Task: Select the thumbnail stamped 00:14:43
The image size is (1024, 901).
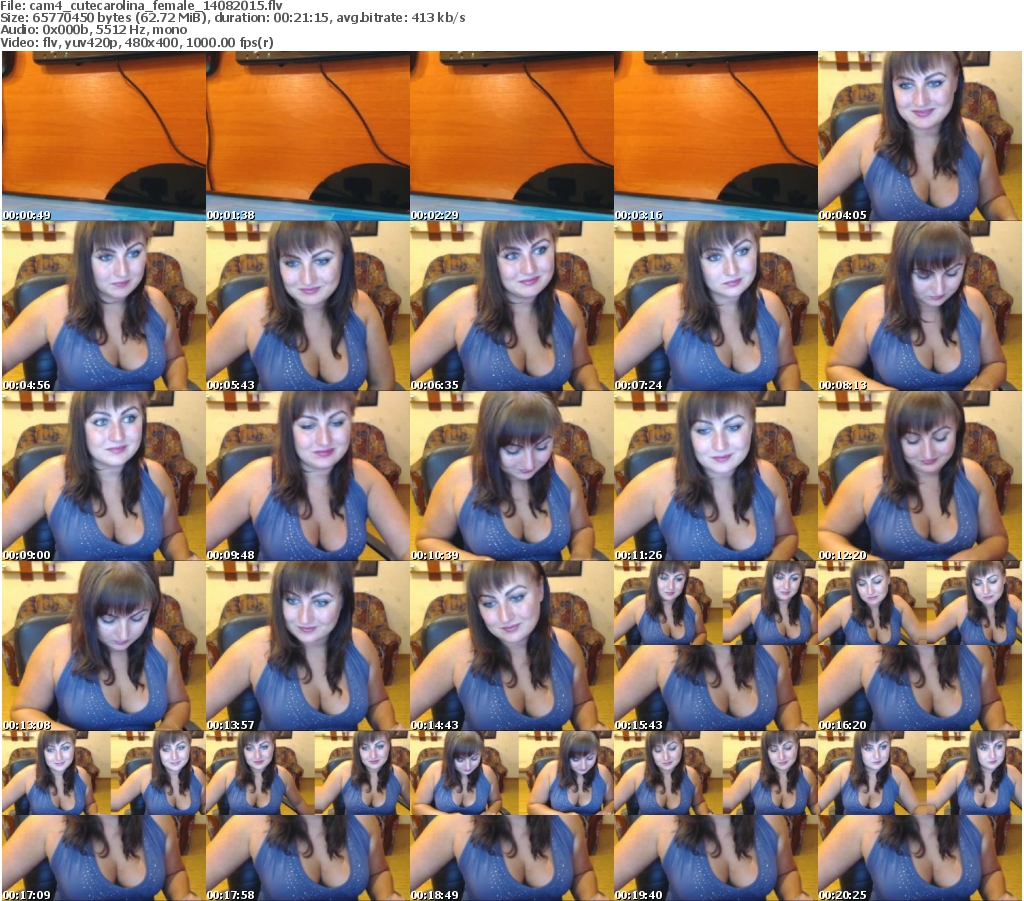Action: tap(511, 646)
